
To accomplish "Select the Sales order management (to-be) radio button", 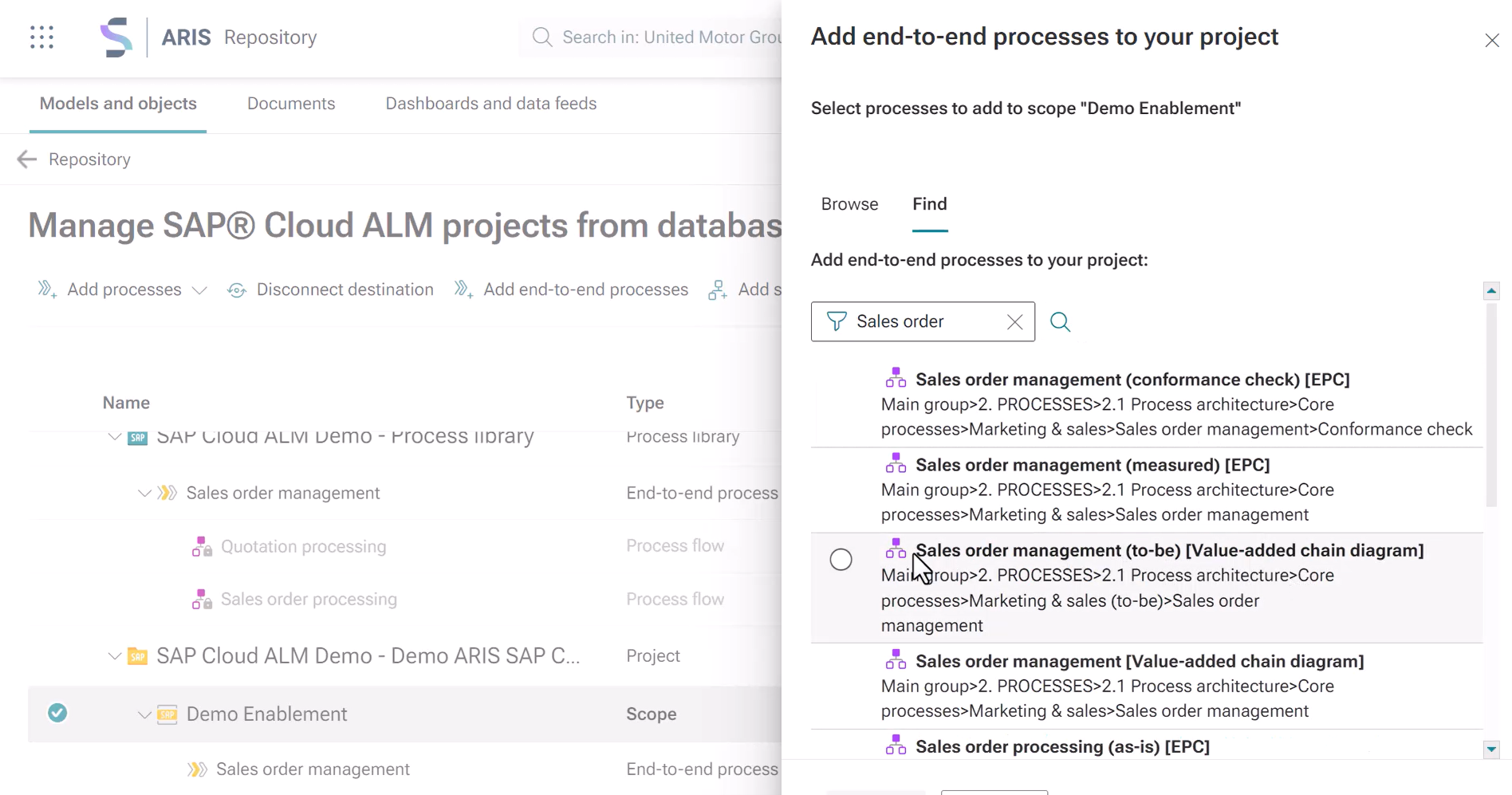I will (841, 560).
